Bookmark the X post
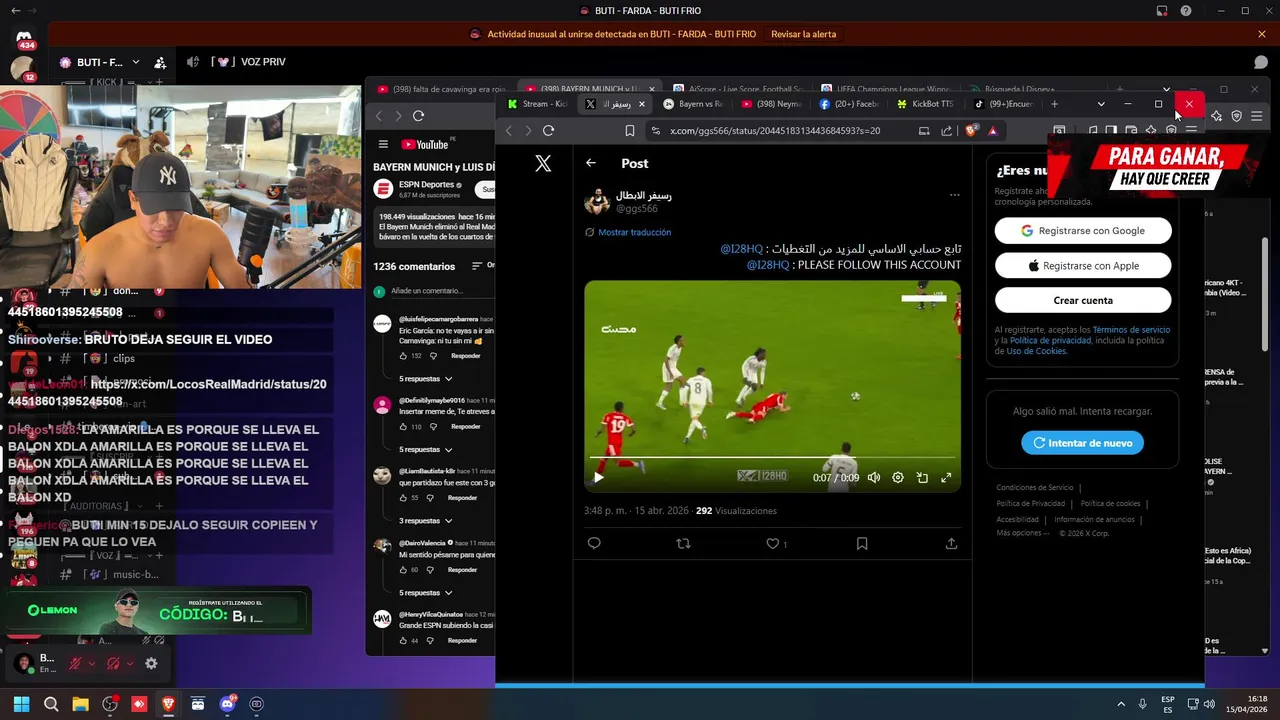Viewport: 1280px width, 720px height. 862,543
